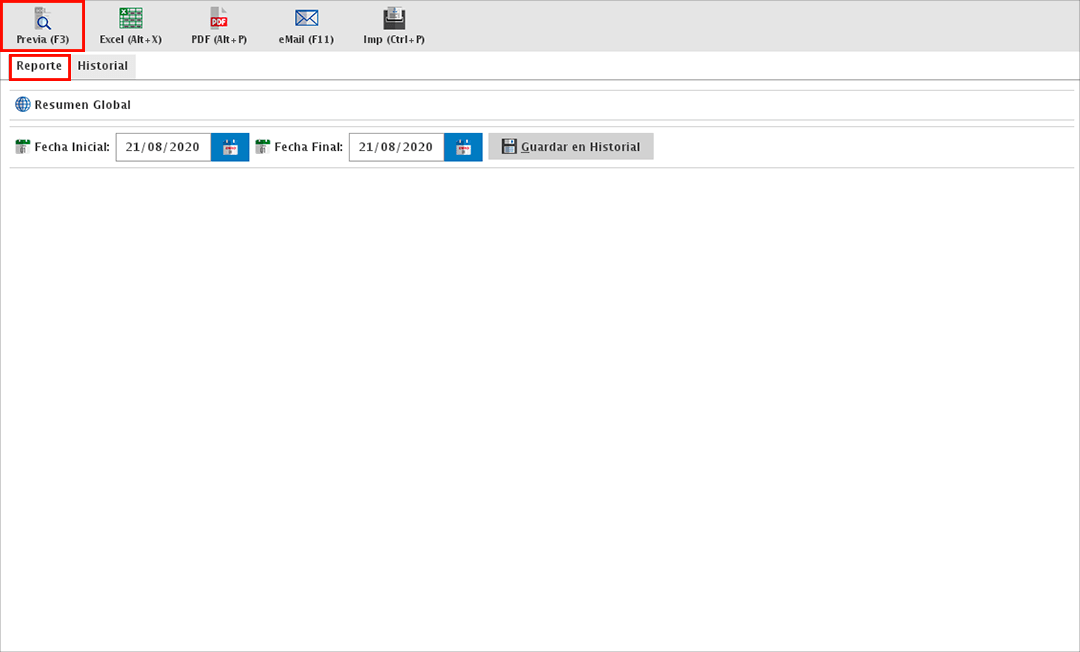This screenshot has width=1080, height=652.
Task: Switch to the Historial tab
Action: click(x=103, y=67)
